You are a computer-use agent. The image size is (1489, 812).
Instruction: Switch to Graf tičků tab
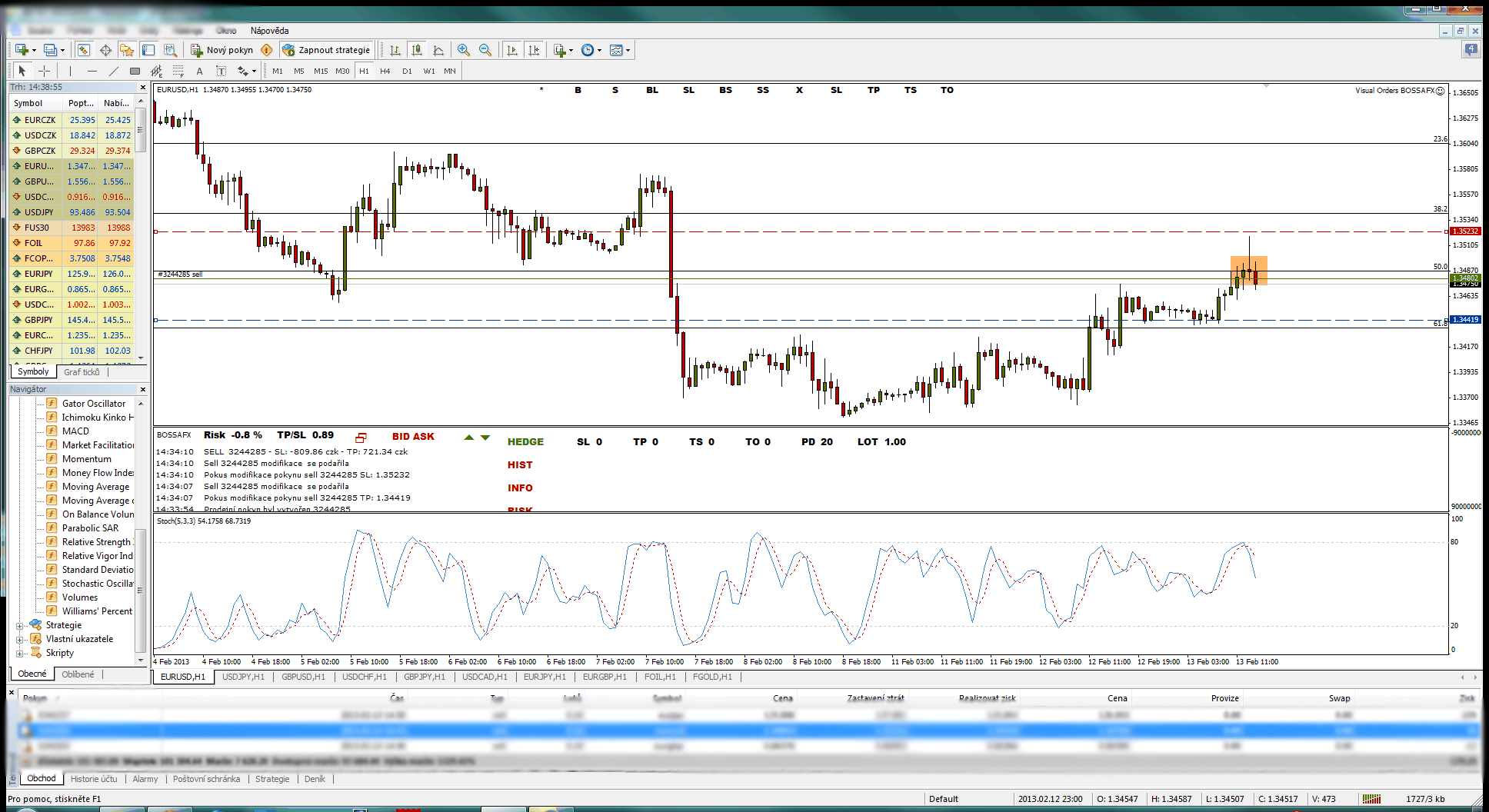[x=82, y=372]
